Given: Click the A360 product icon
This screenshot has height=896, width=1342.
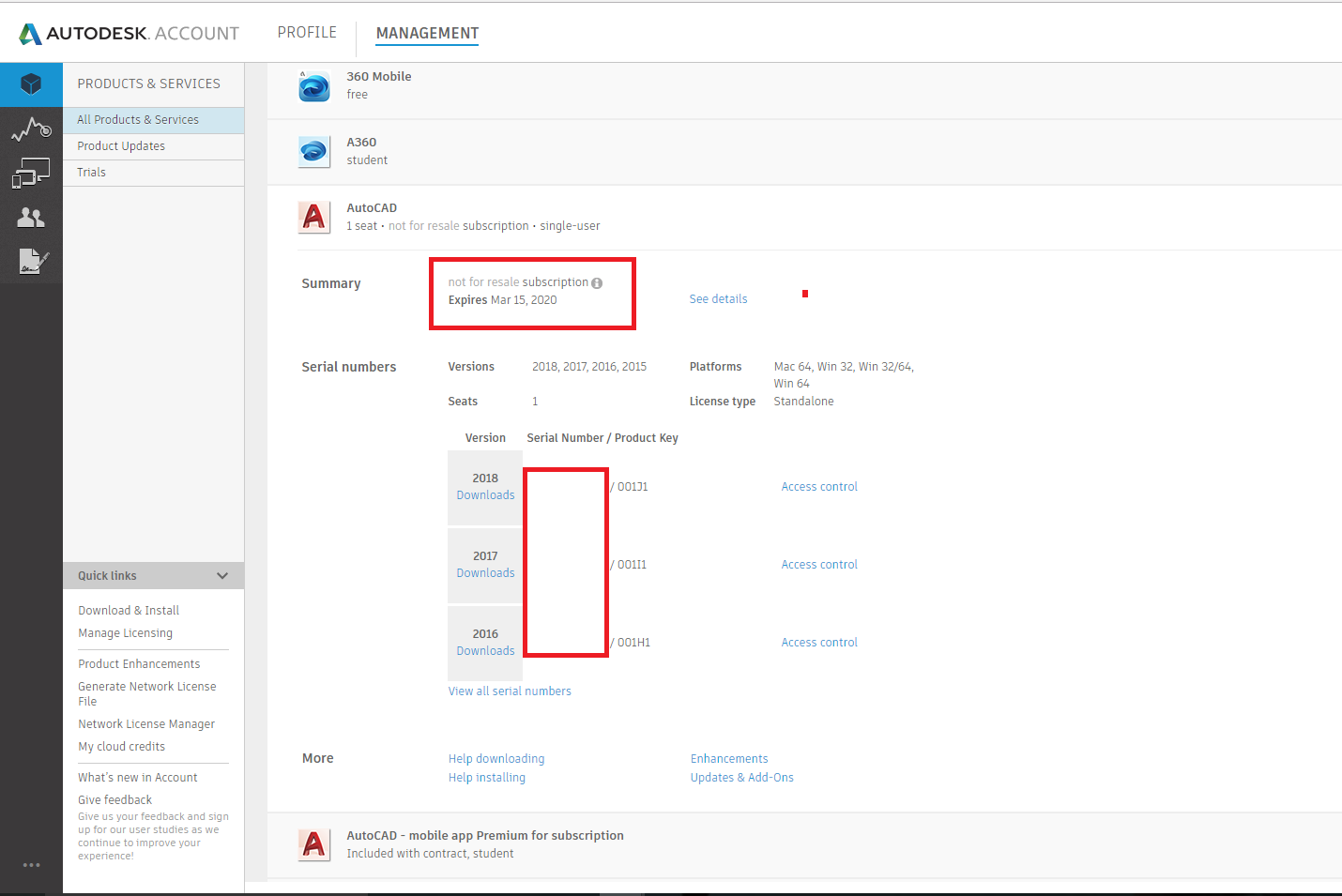Looking at the screenshot, I should [x=313, y=151].
